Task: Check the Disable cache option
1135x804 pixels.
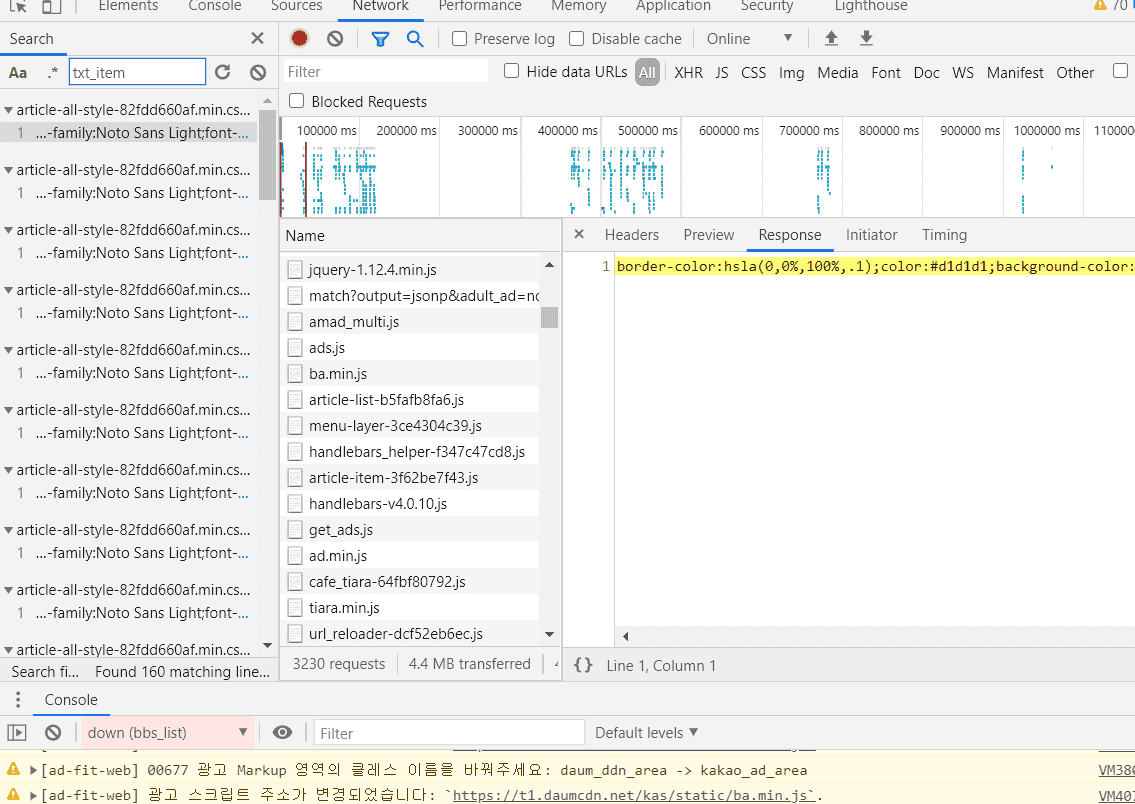Action: coord(576,39)
